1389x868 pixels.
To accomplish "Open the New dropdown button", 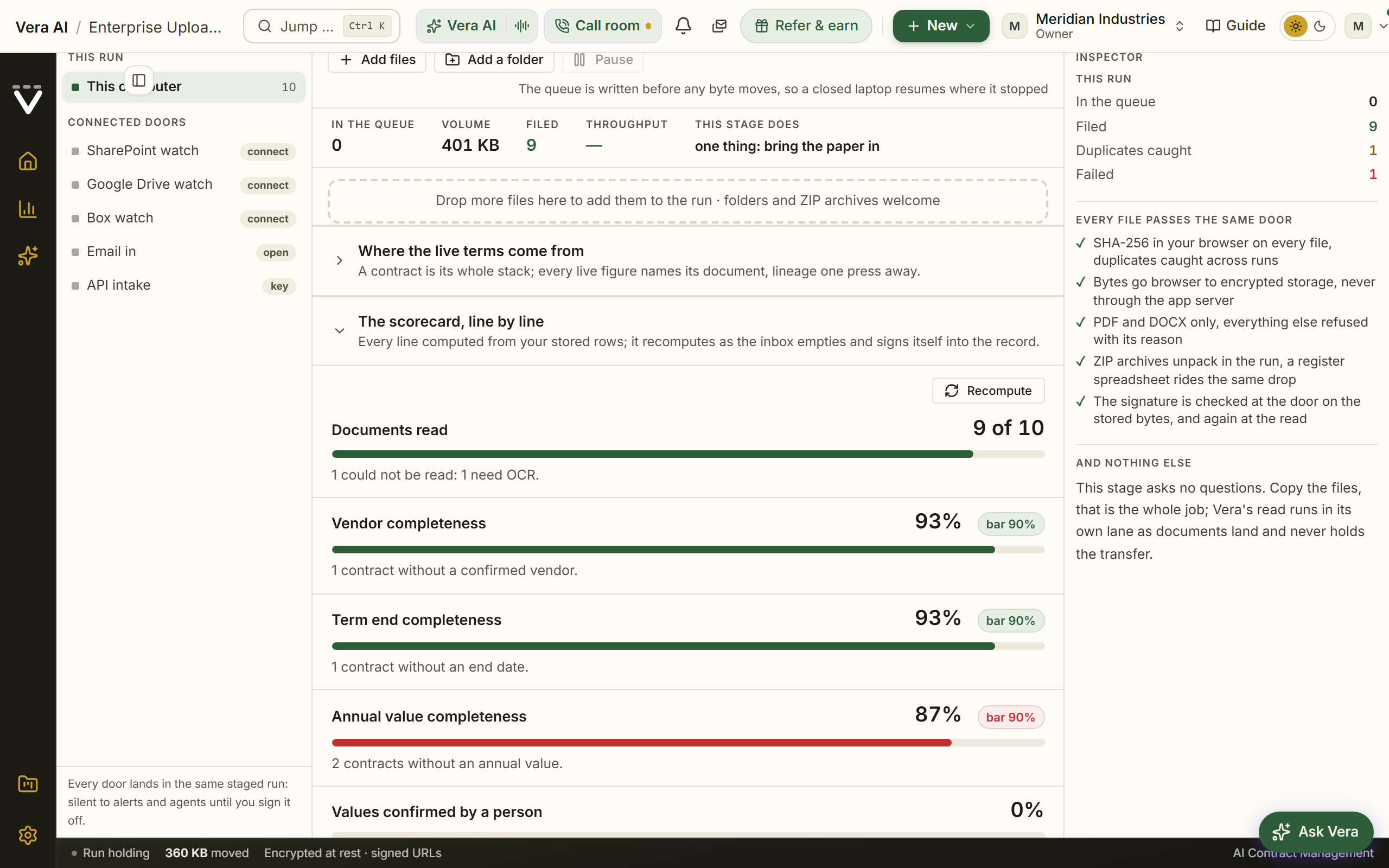I will tap(941, 26).
